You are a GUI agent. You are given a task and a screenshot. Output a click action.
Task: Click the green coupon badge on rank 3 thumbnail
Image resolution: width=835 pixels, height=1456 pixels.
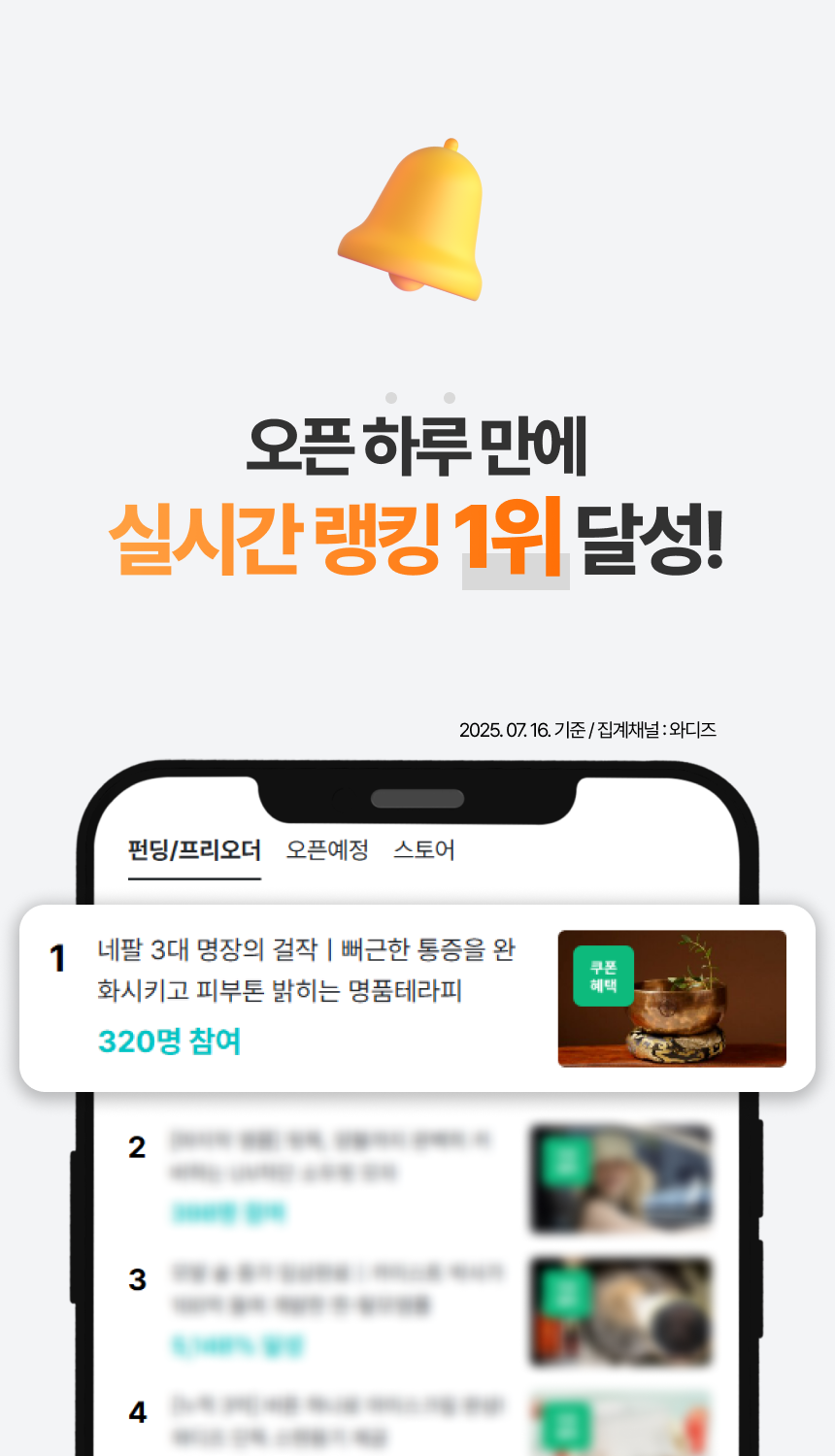(566, 1294)
